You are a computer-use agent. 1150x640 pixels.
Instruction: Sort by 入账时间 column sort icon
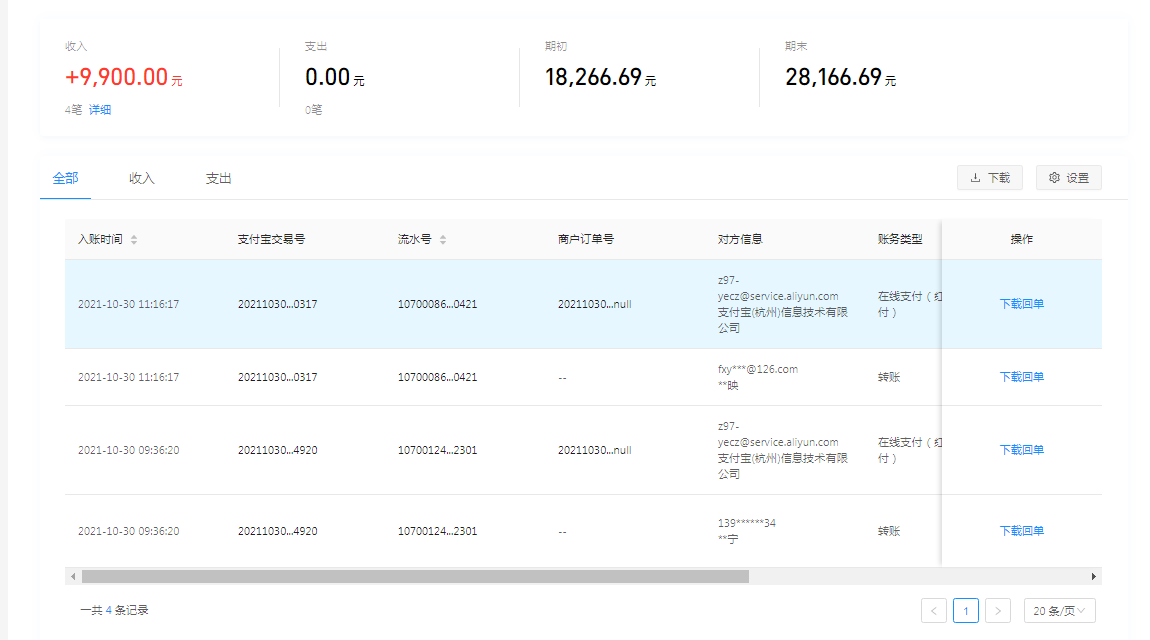(134, 240)
